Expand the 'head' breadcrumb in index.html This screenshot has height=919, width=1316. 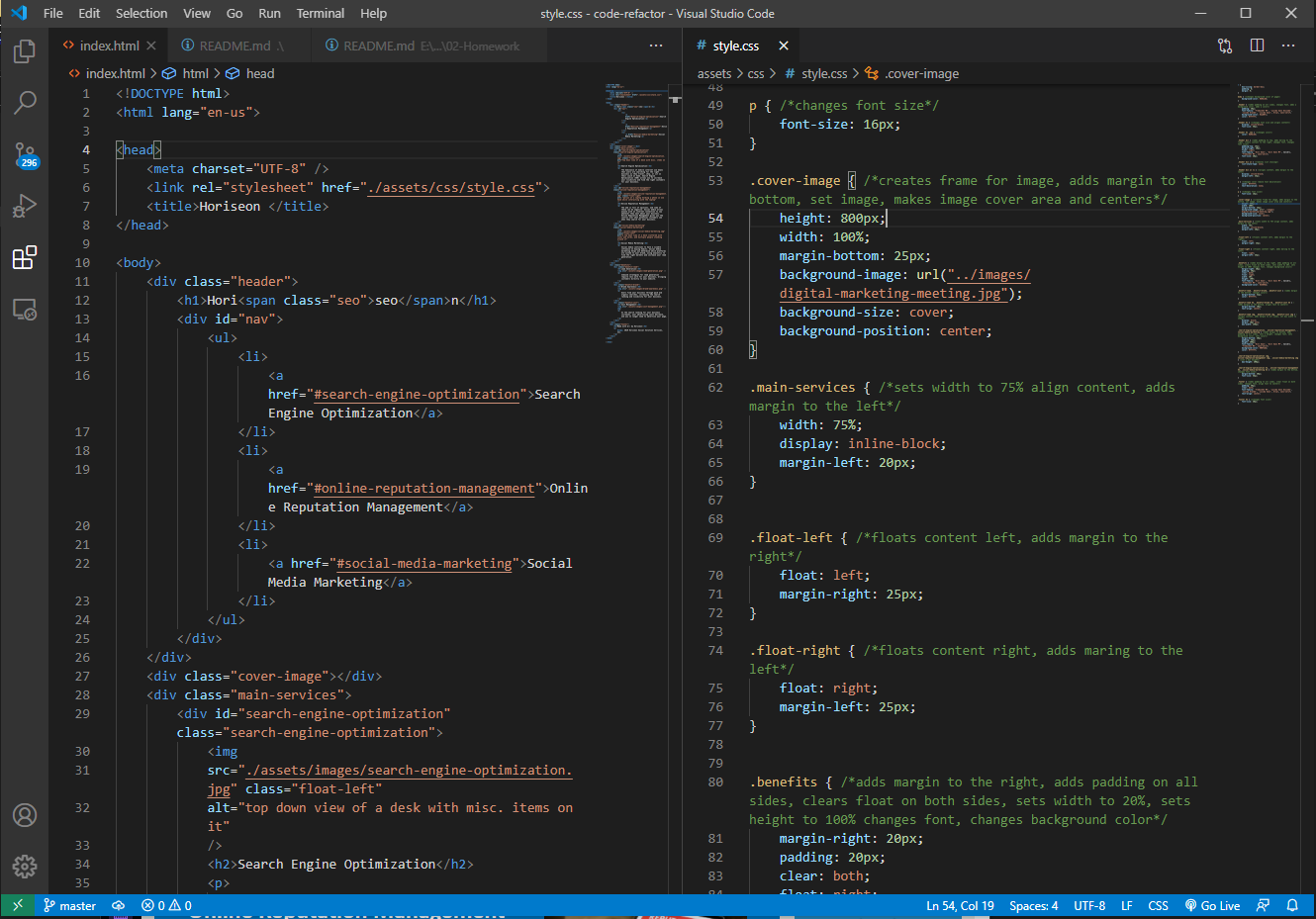point(250,73)
